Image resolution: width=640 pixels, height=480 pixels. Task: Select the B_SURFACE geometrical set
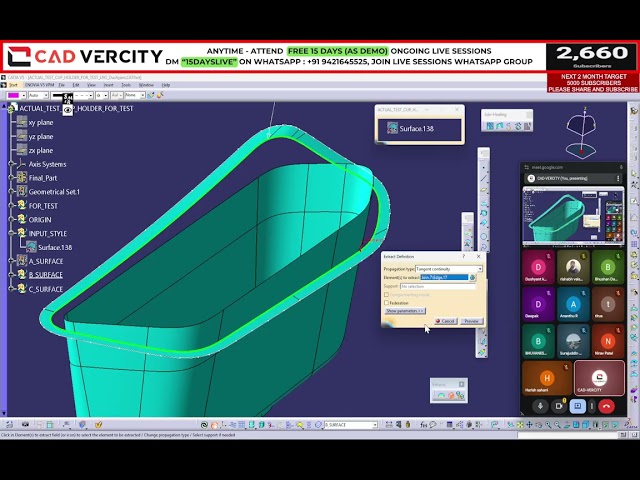46,275
